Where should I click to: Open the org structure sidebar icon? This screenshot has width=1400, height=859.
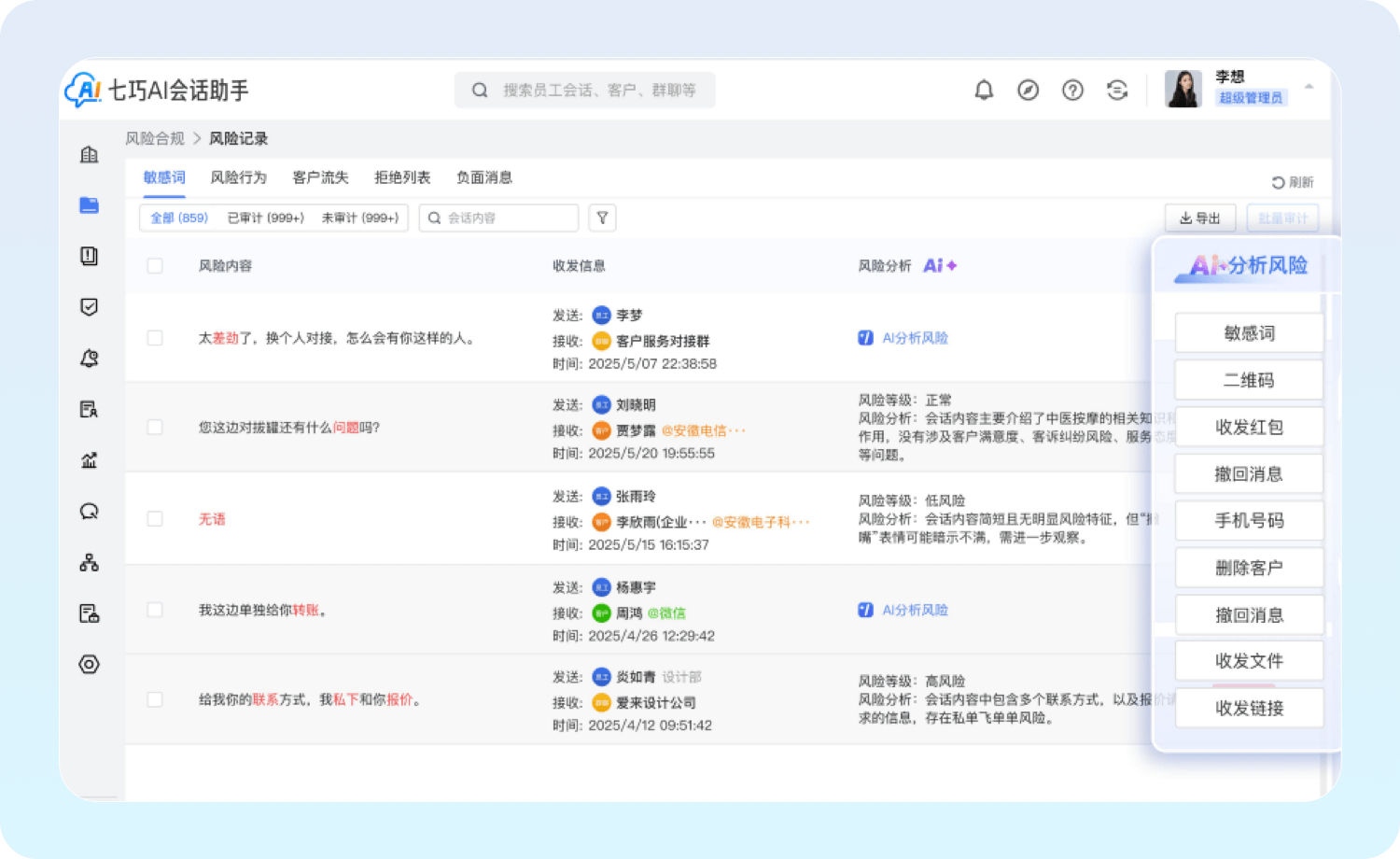(90, 562)
